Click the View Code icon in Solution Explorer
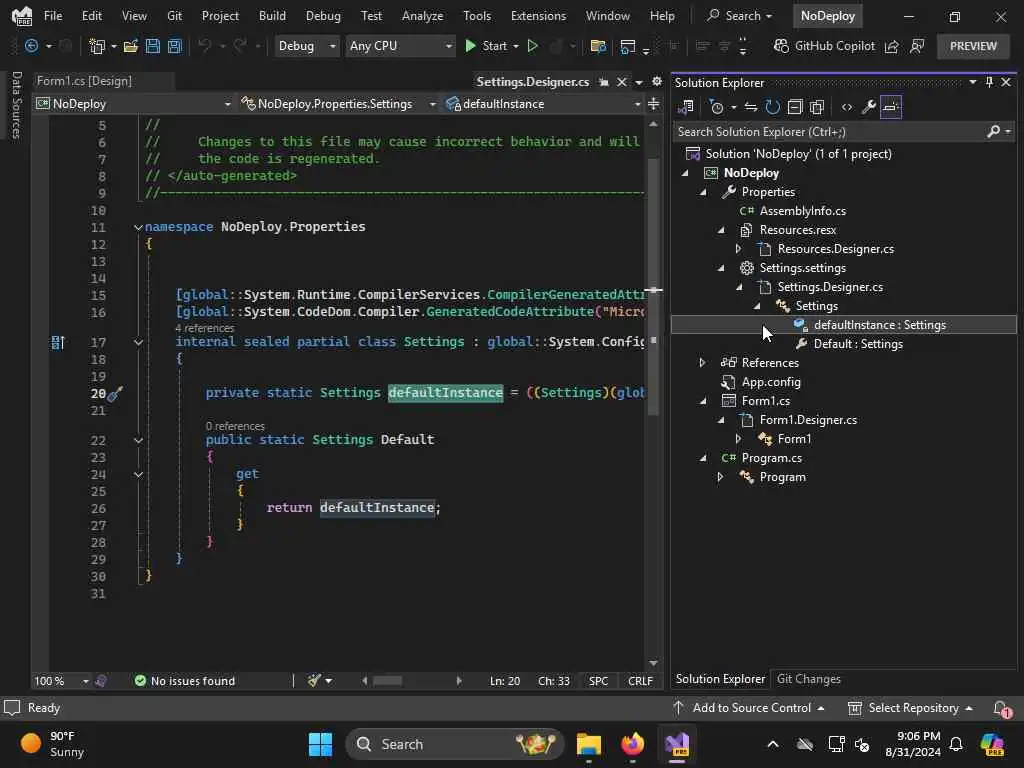 tap(847, 107)
